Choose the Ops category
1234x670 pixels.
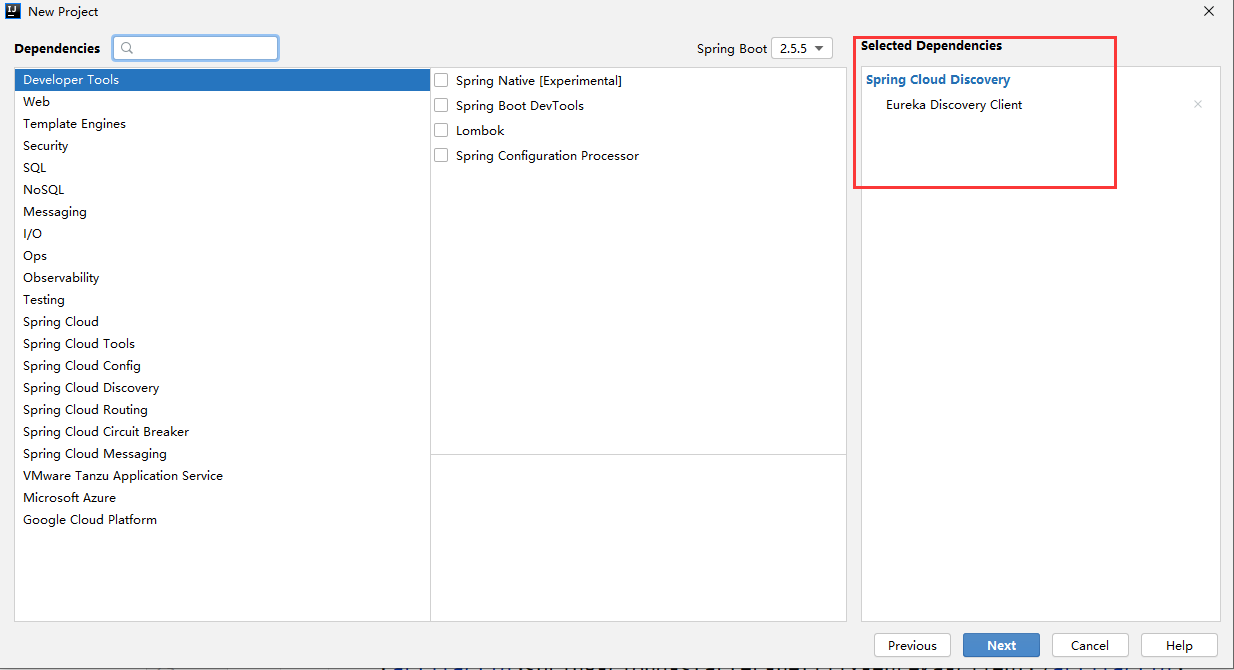tap(222, 256)
